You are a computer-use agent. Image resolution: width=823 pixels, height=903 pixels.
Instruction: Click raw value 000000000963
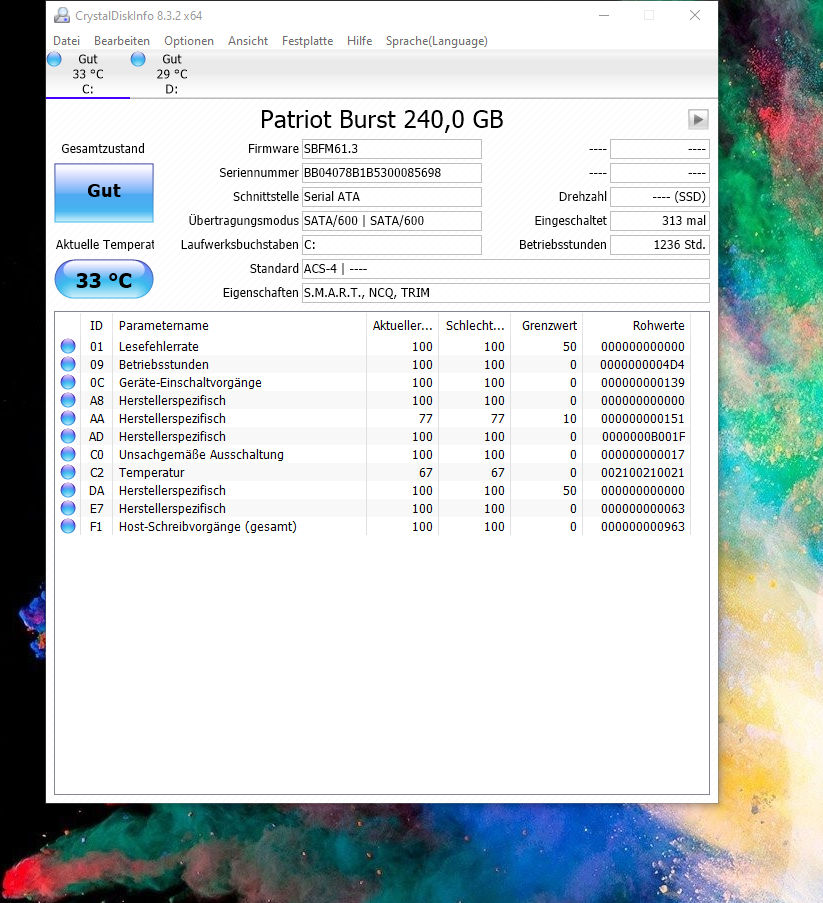[643, 526]
